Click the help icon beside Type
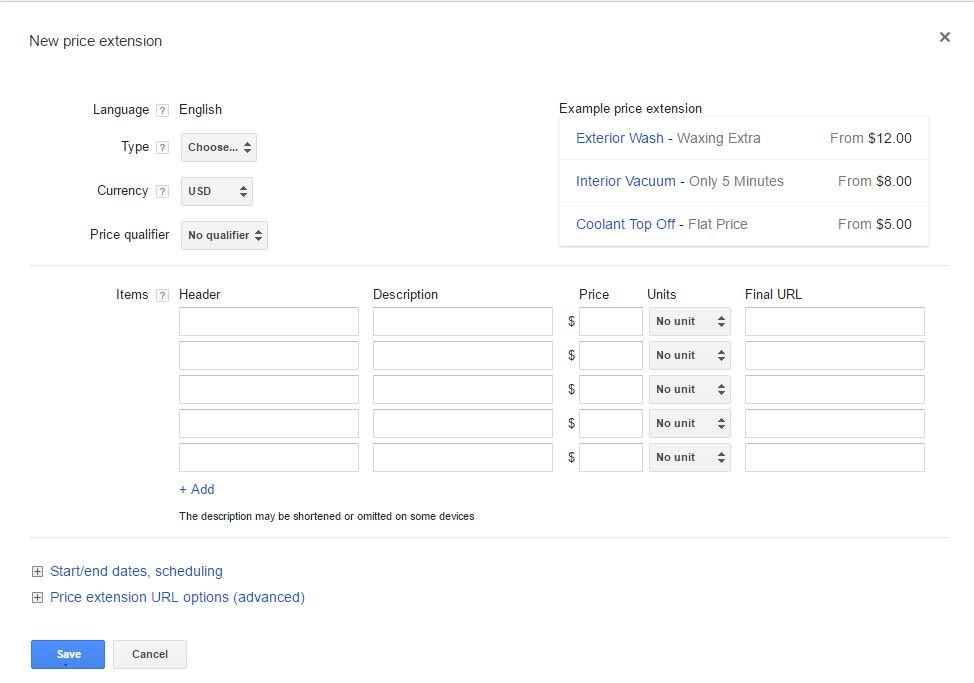Screen dimensions: 974x683 click(x=163, y=148)
